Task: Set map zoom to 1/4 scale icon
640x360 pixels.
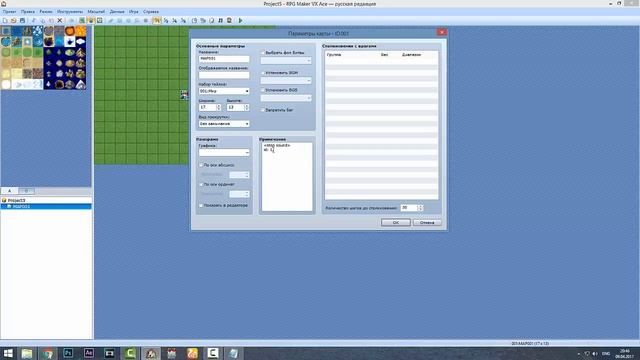Action: [175, 20]
